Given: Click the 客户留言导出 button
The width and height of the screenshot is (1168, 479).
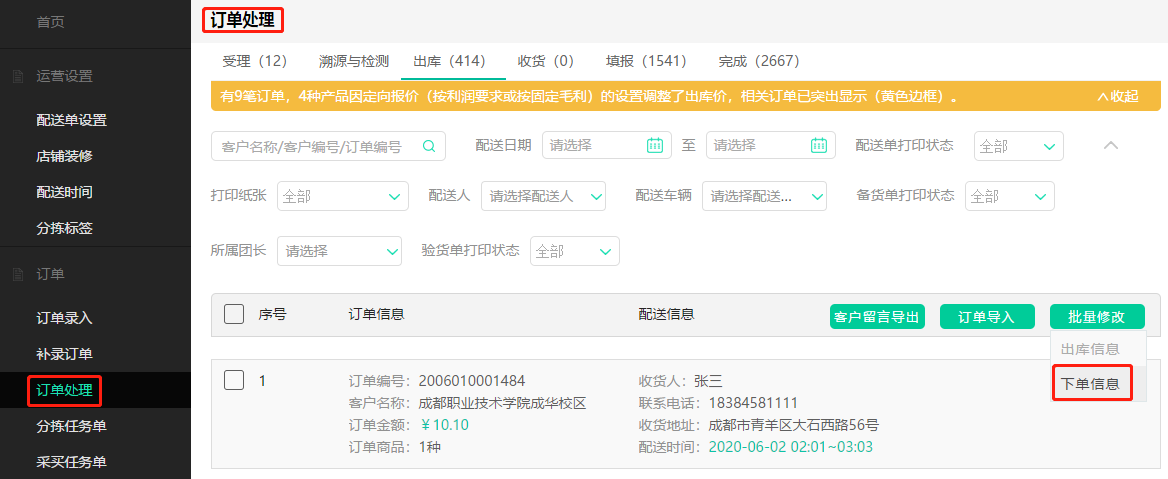Looking at the screenshot, I should point(877,317).
